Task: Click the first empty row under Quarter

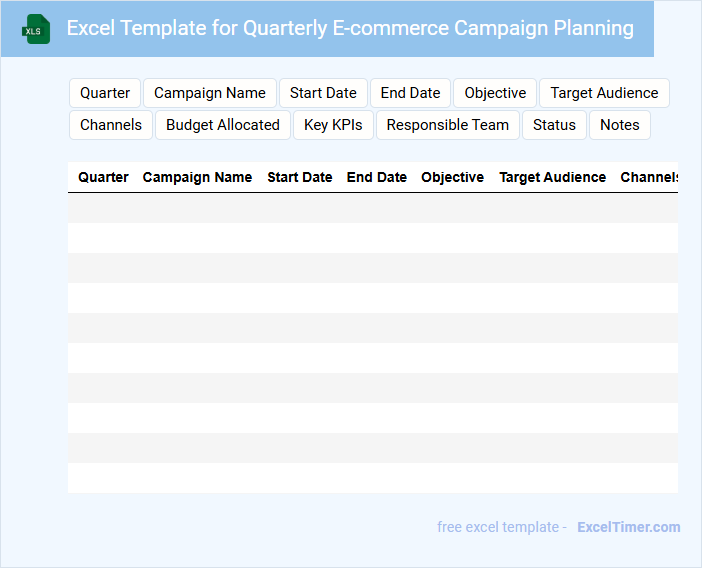Action: [103, 208]
